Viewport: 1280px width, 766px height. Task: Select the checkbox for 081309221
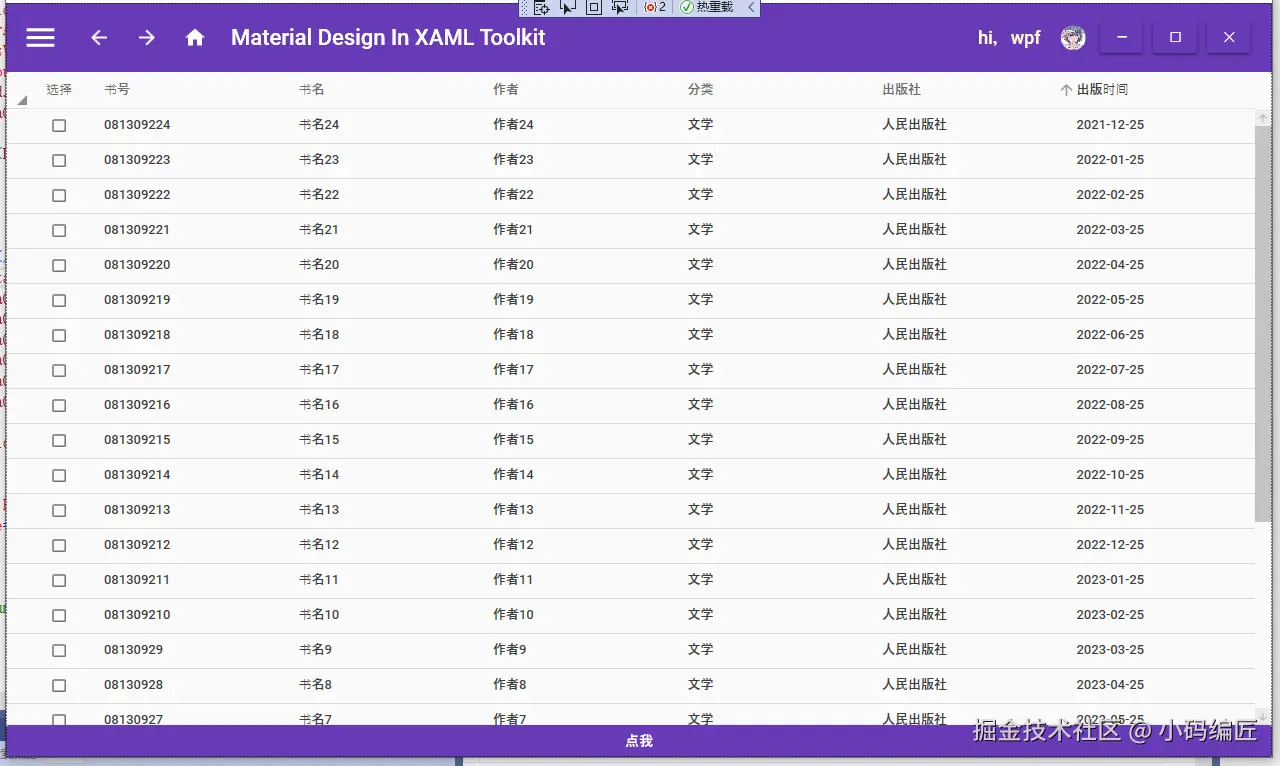pyautogui.click(x=59, y=230)
